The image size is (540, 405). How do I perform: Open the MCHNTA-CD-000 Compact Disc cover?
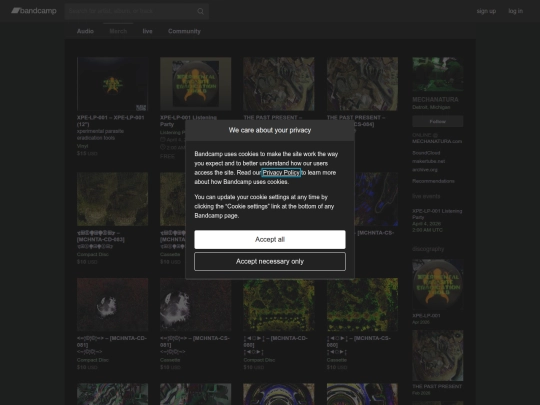[x=279, y=304]
